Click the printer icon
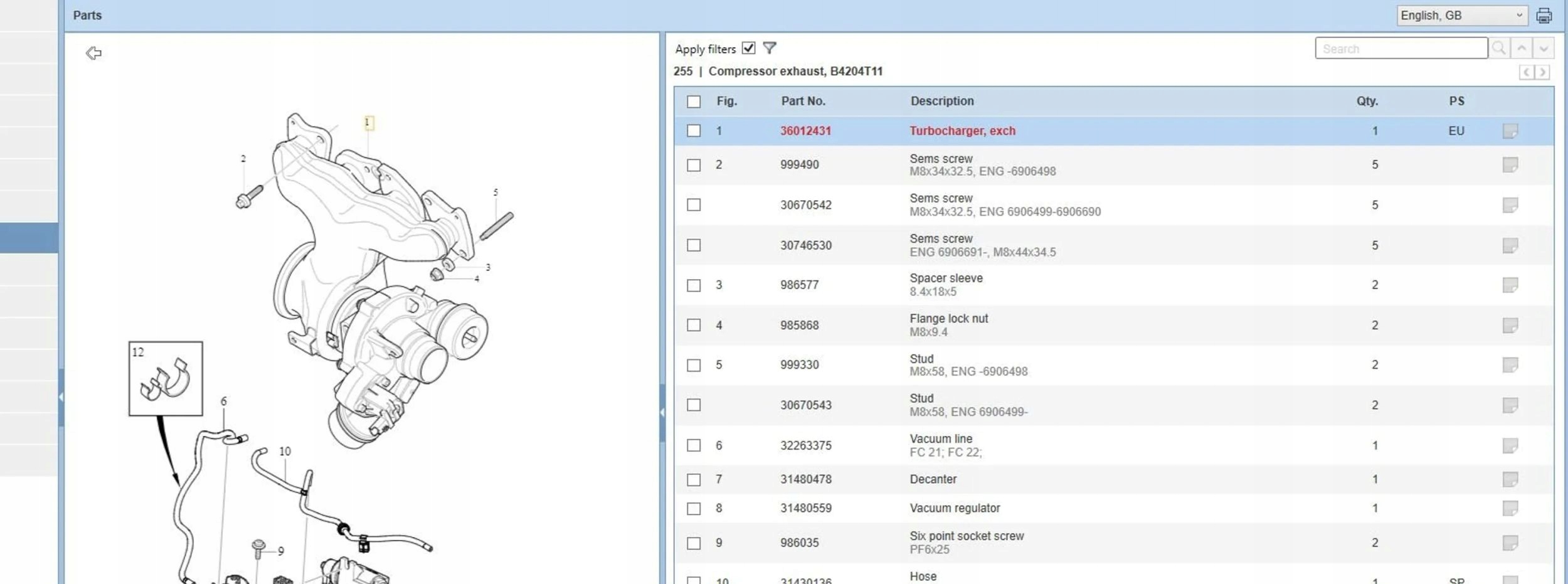 (1544, 16)
